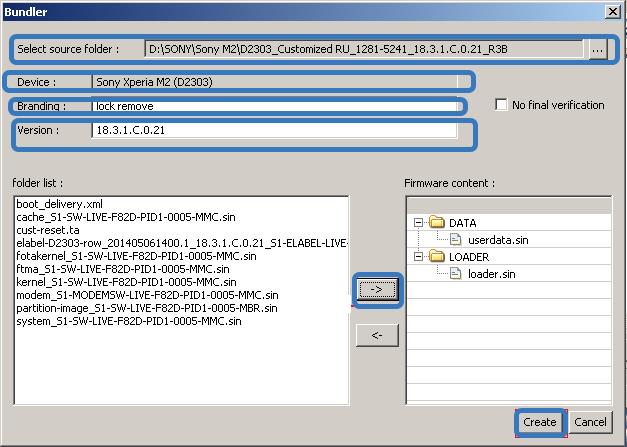Close the Bundler window
627x447 pixels.
pyautogui.click(x=613, y=12)
